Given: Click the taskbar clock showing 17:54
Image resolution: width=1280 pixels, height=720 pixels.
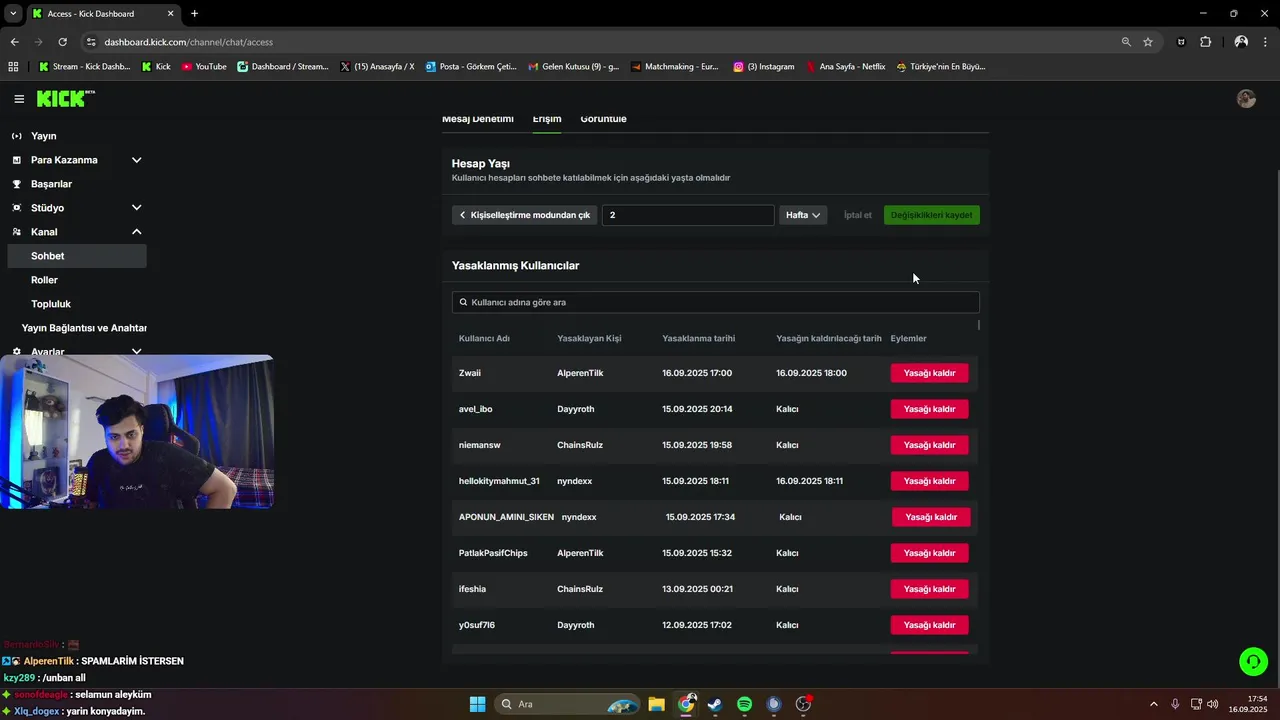Looking at the screenshot, I should click(x=1249, y=704).
